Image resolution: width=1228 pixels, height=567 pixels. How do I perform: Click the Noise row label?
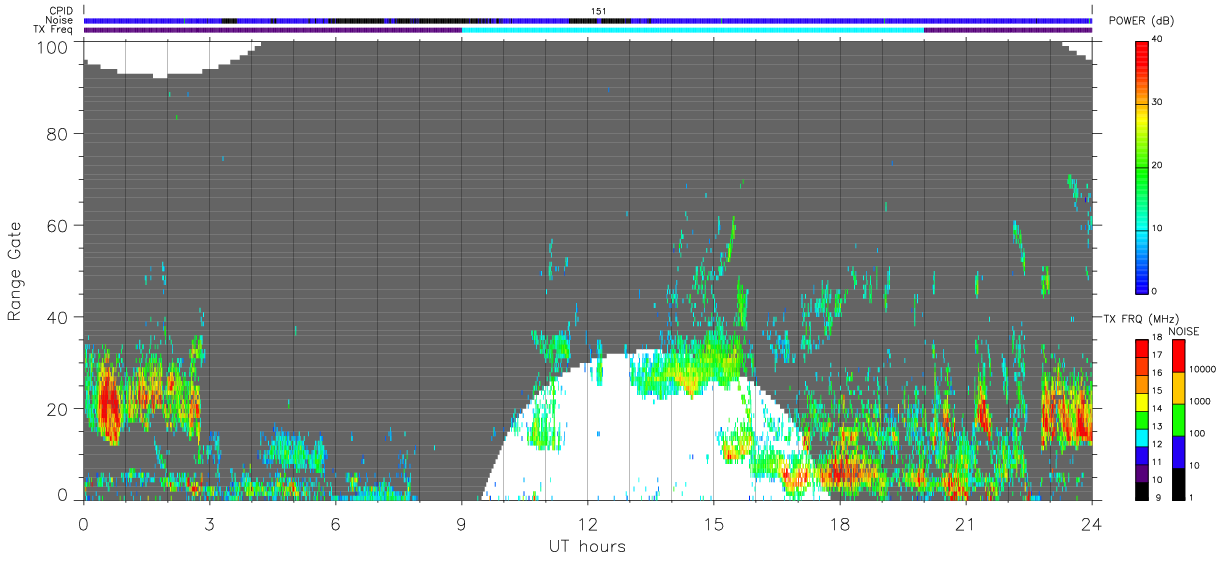click(59, 20)
